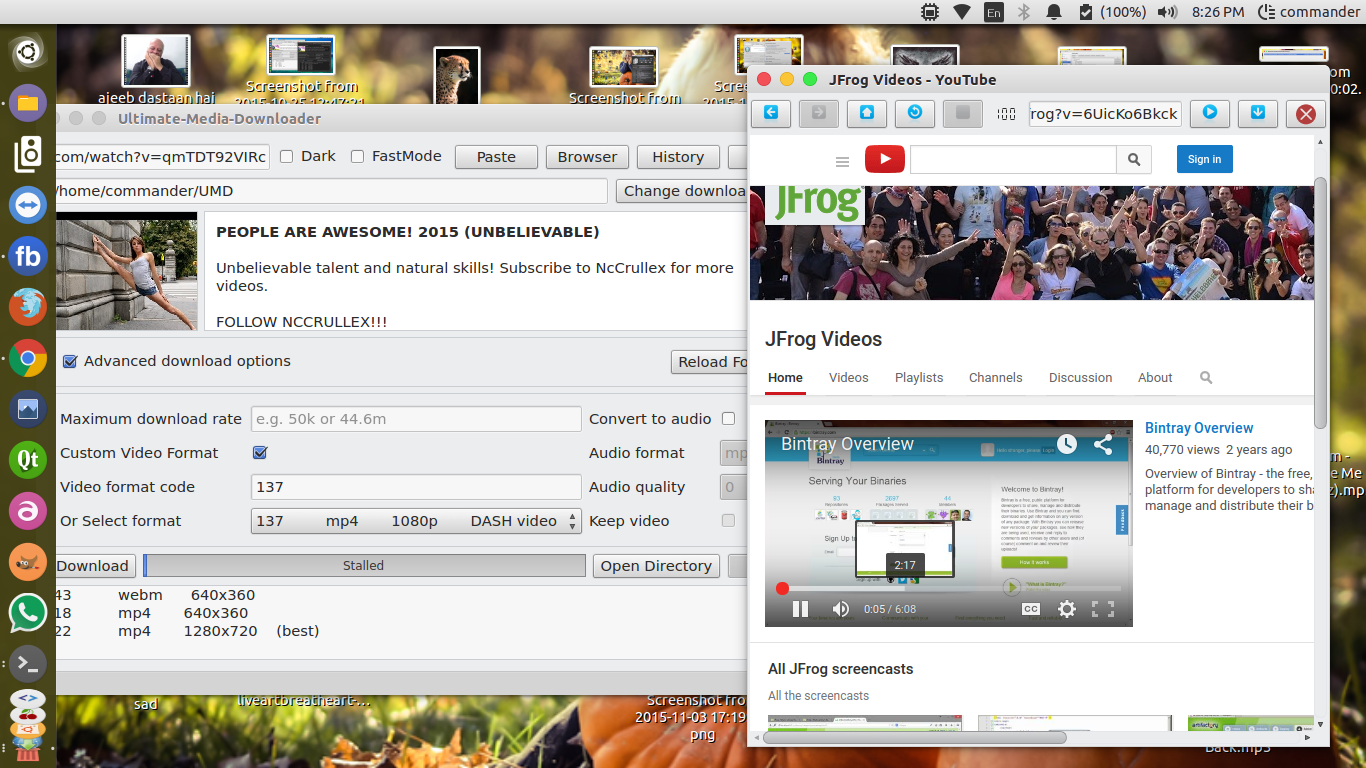This screenshot has width=1366, height=768.
Task: Open the Files manager in the launcher
Action: [x=28, y=103]
